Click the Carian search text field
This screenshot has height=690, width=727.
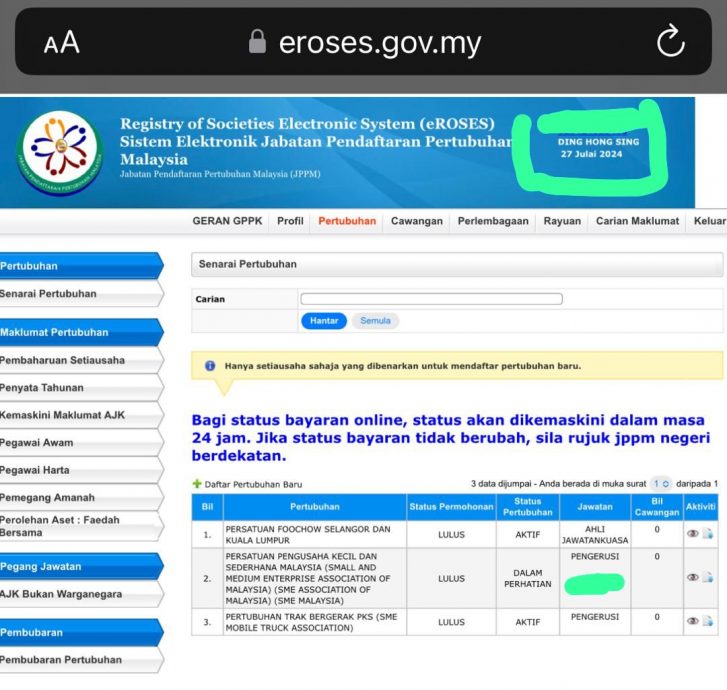pos(431,299)
